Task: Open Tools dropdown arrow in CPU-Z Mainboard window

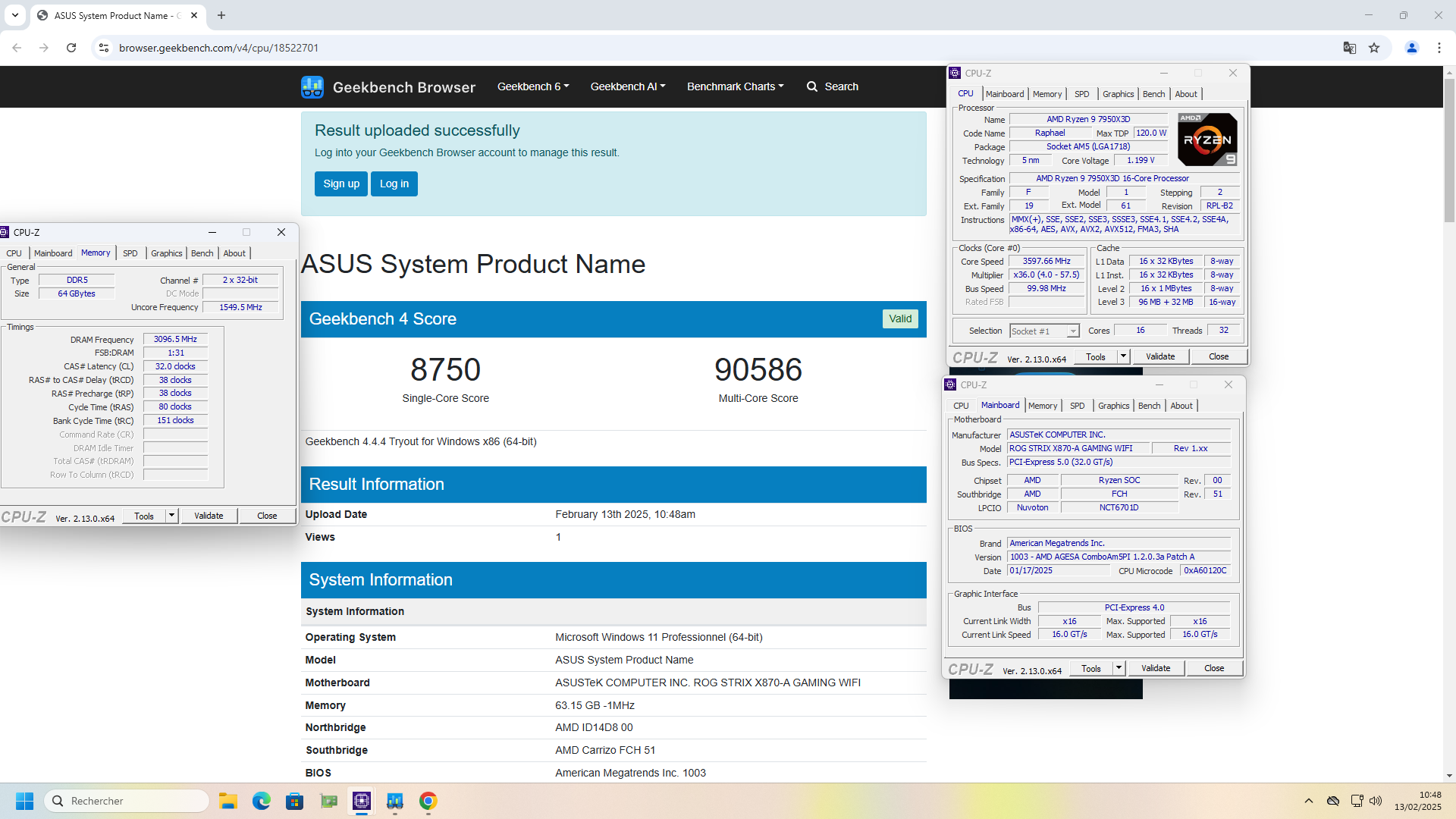Action: click(1119, 668)
